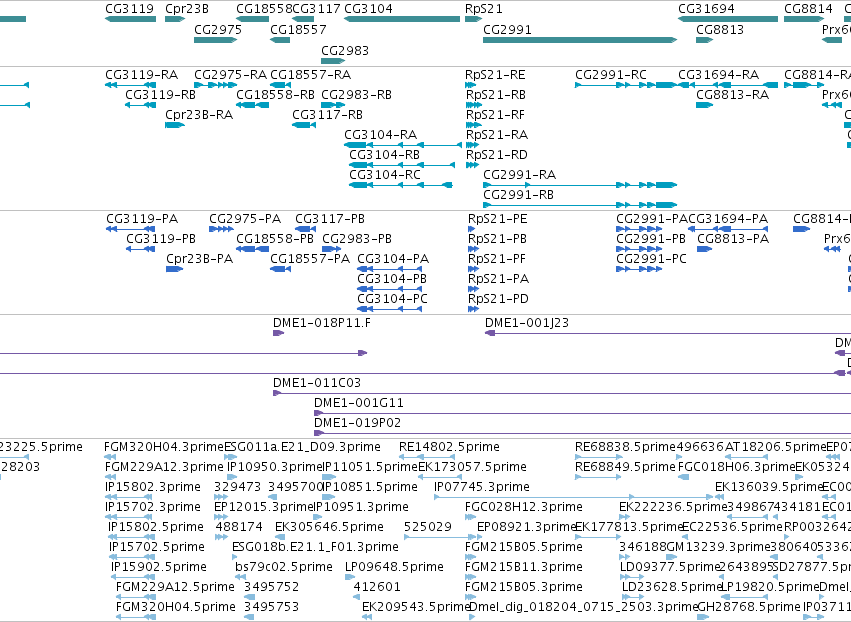Open the CG8813 gene label

[720, 29]
